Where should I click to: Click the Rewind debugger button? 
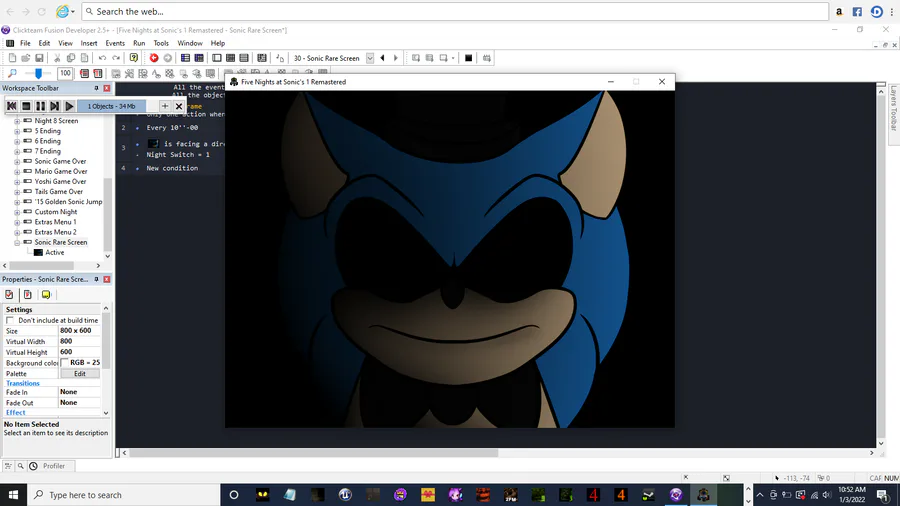click(11, 106)
